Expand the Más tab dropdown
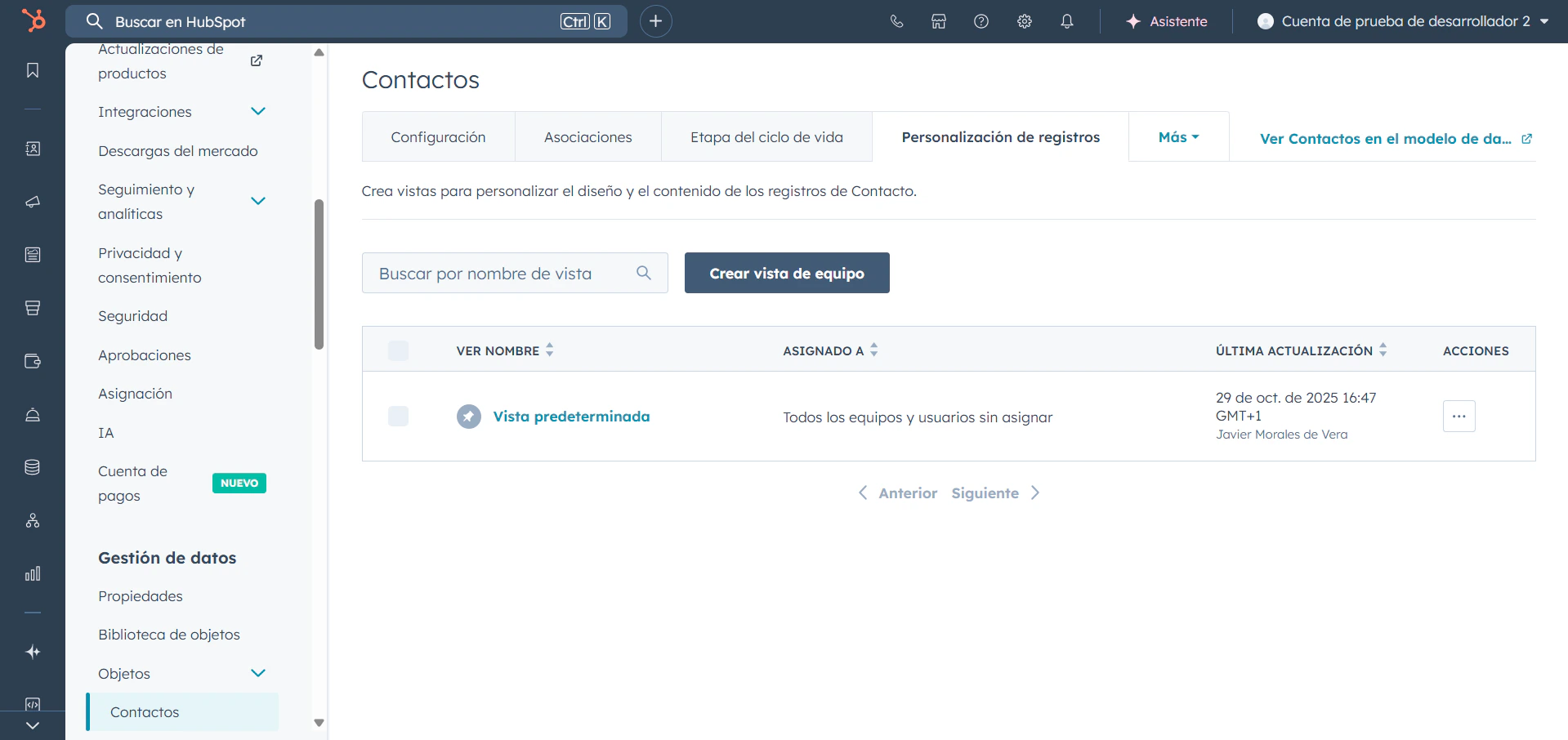The image size is (1568, 740). pos(1178,136)
